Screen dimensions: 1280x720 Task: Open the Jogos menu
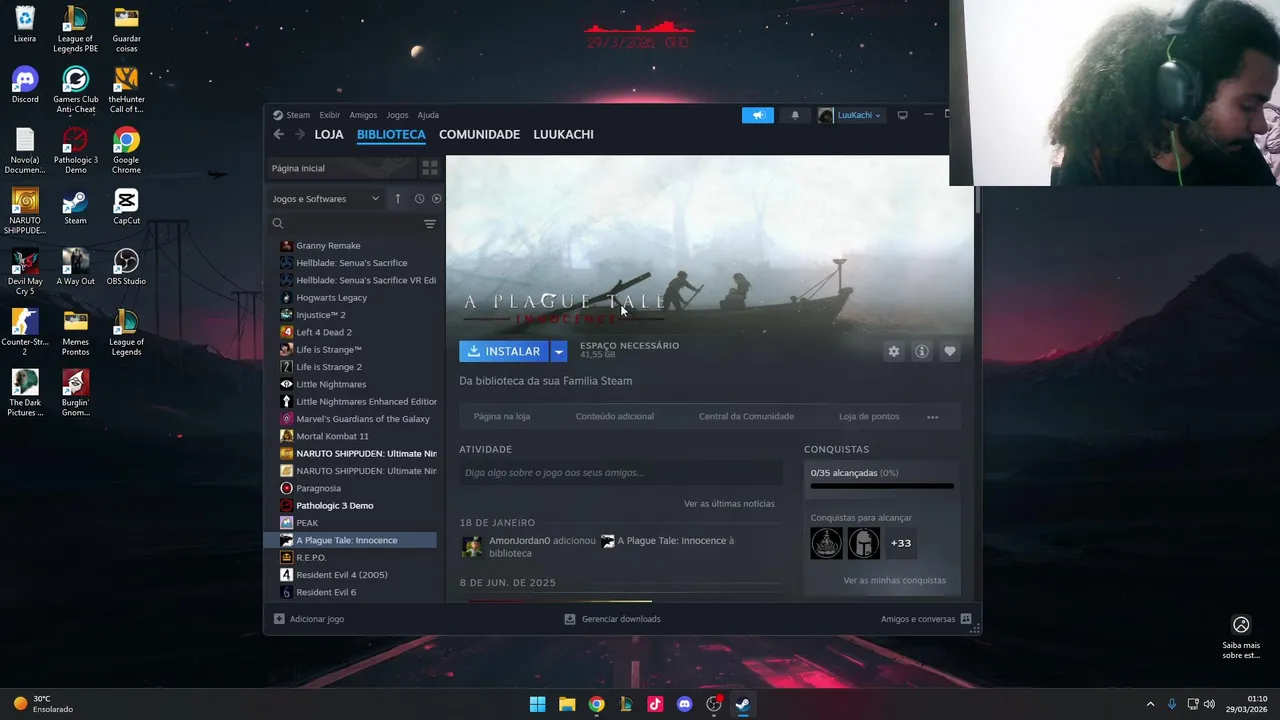[x=397, y=115]
